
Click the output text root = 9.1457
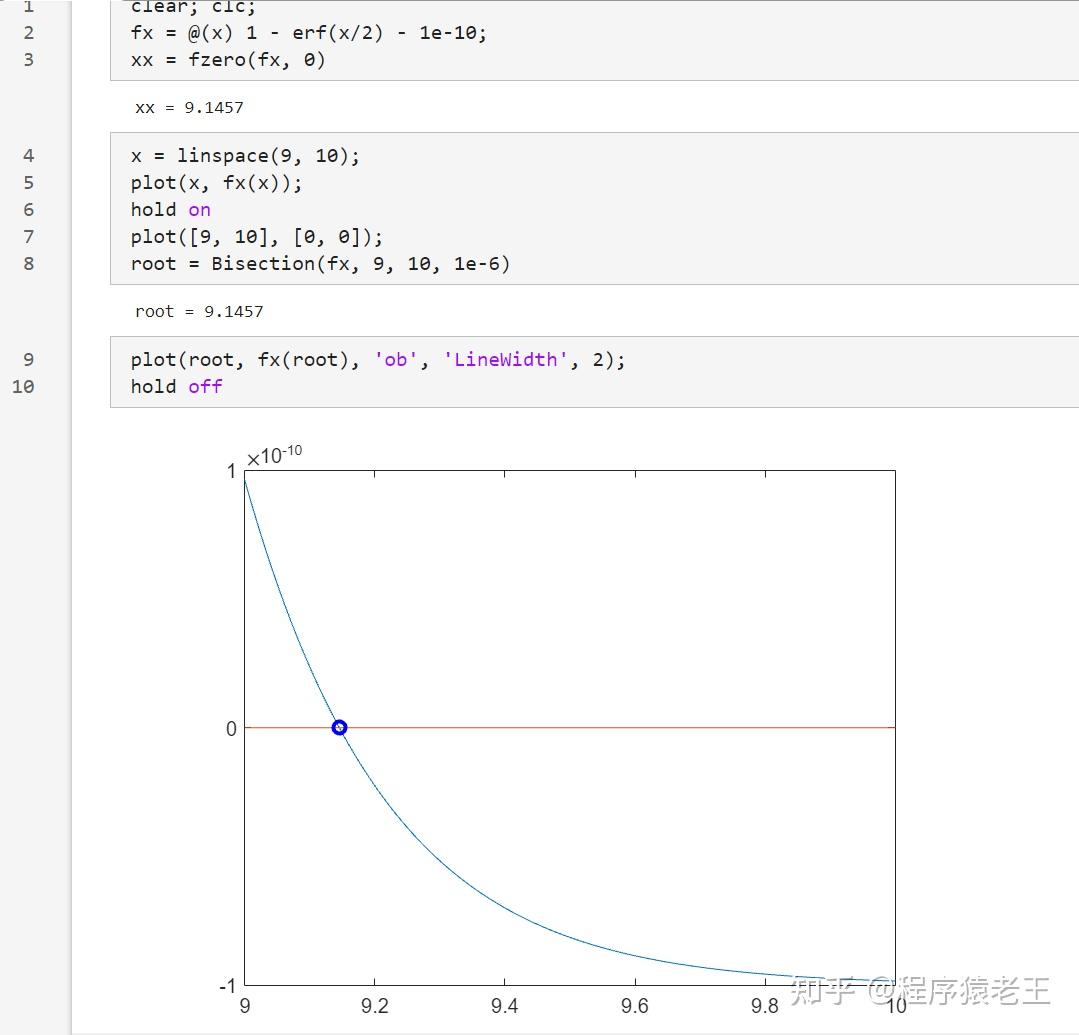point(198,311)
